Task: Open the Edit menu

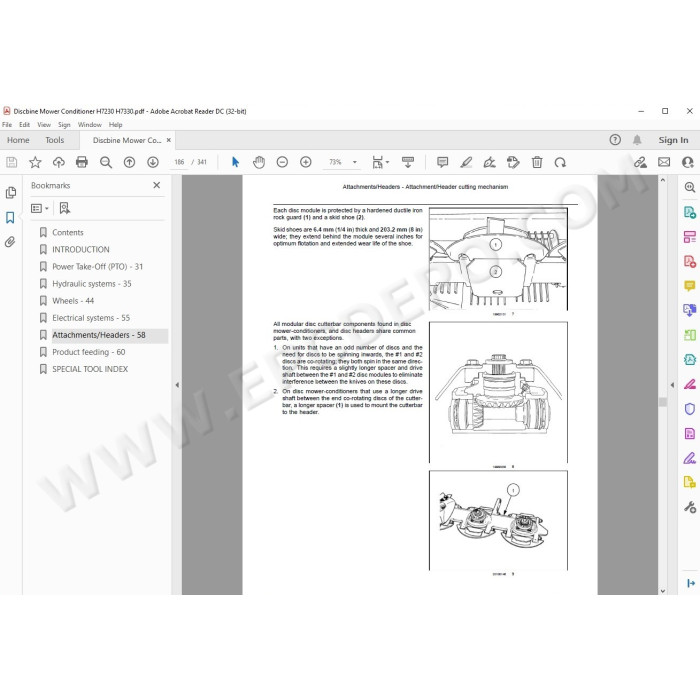Action: 25,125
